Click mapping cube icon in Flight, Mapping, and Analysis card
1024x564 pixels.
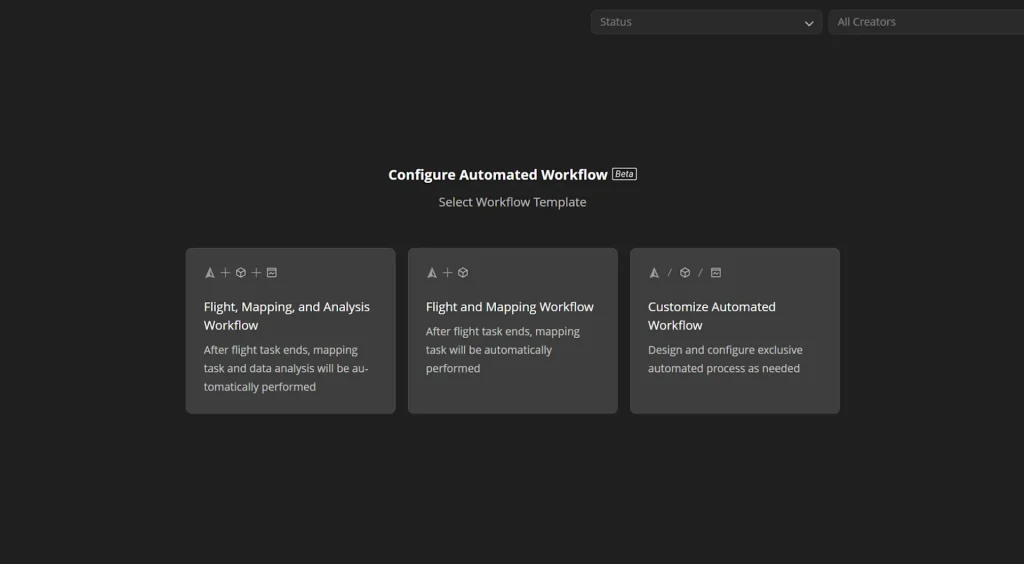(x=241, y=273)
